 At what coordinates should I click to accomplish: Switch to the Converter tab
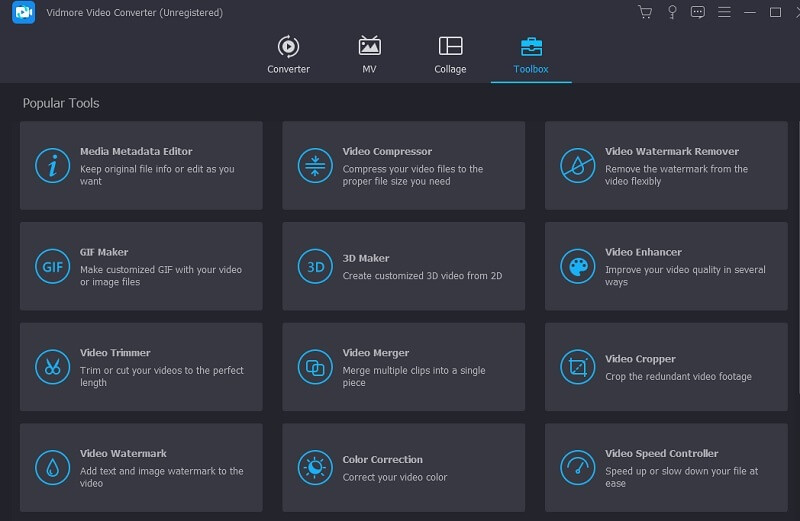click(x=288, y=55)
